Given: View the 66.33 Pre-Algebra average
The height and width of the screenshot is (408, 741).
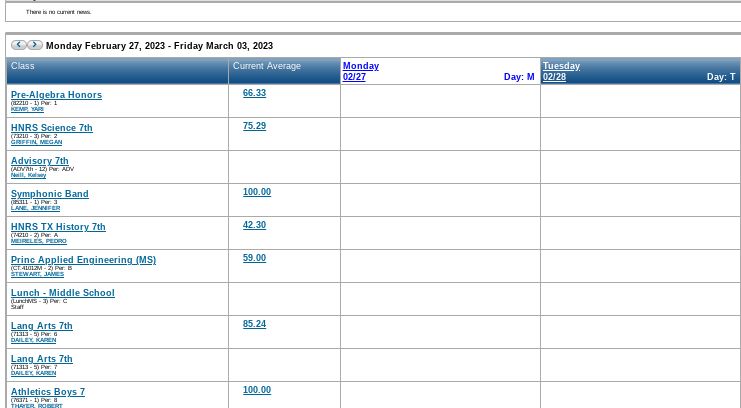Looking at the screenshot, I should pos(254,93).
